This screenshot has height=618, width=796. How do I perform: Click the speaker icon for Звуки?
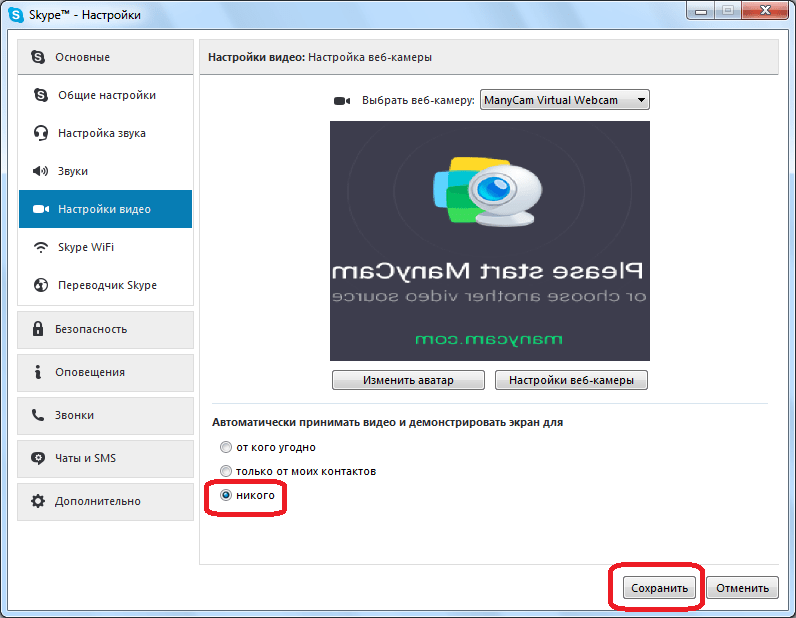click(40, 171)
